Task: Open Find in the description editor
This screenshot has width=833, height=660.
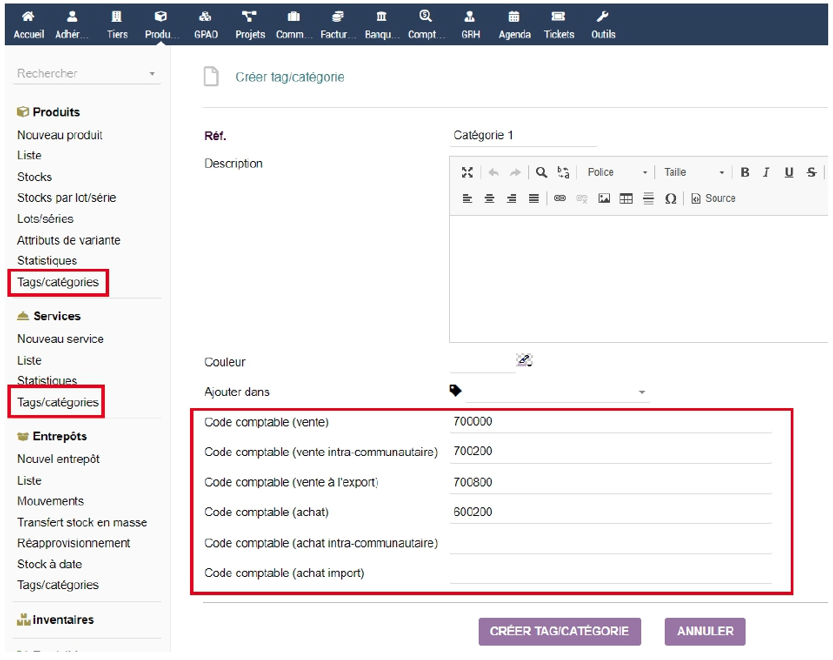Action: (x=541, y=172)
